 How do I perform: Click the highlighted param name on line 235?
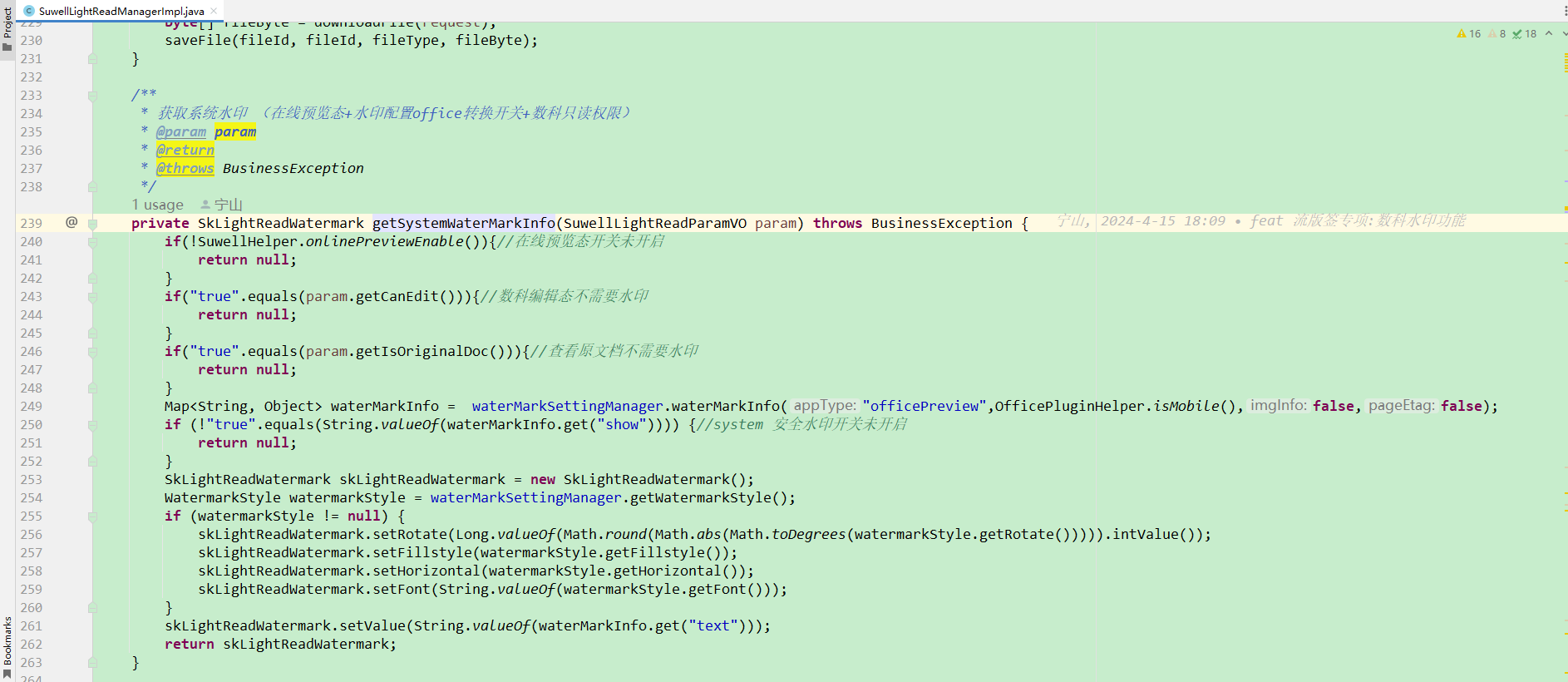click(235, 131)
